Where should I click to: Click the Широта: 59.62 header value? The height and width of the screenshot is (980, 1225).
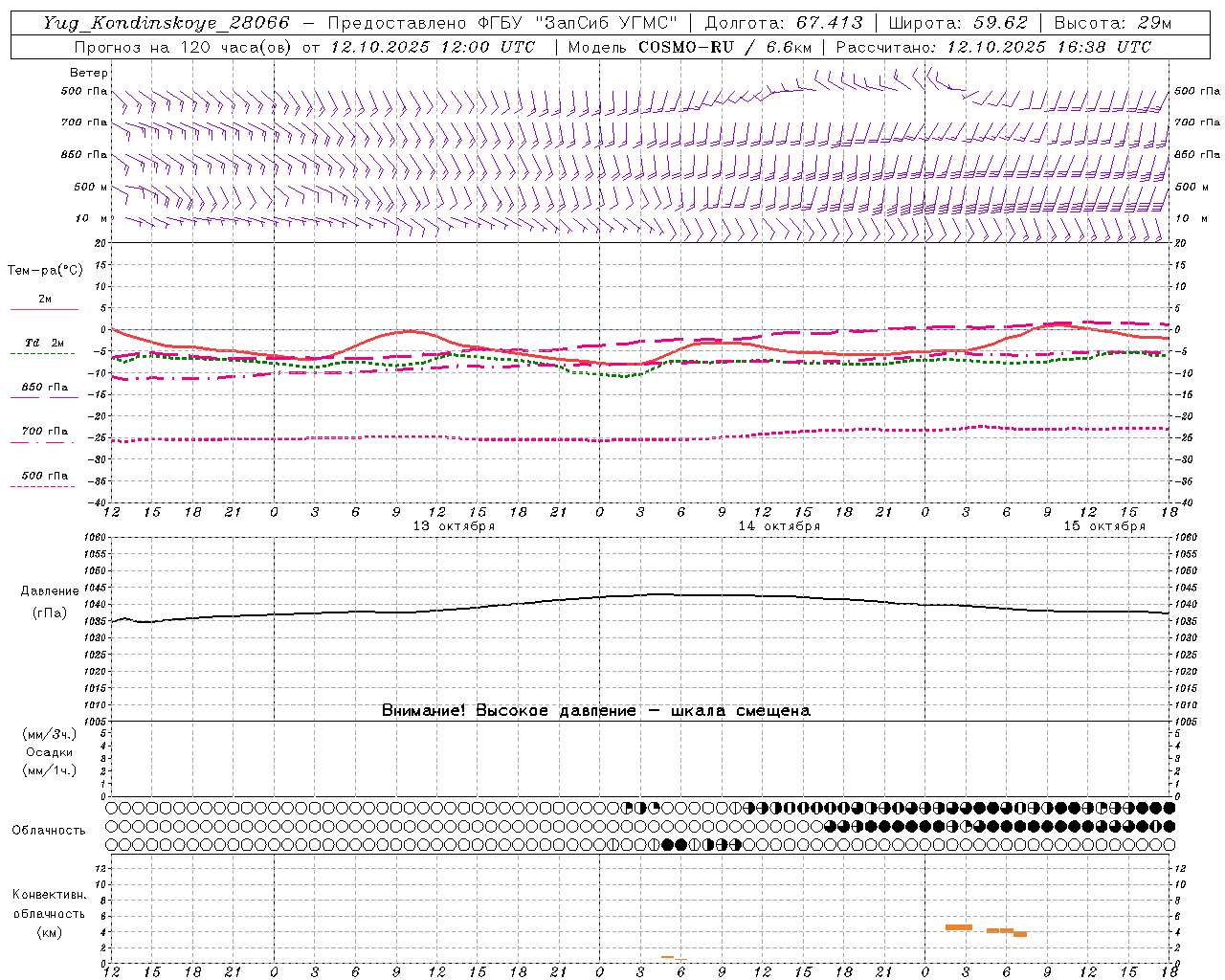tap(958, 23)
